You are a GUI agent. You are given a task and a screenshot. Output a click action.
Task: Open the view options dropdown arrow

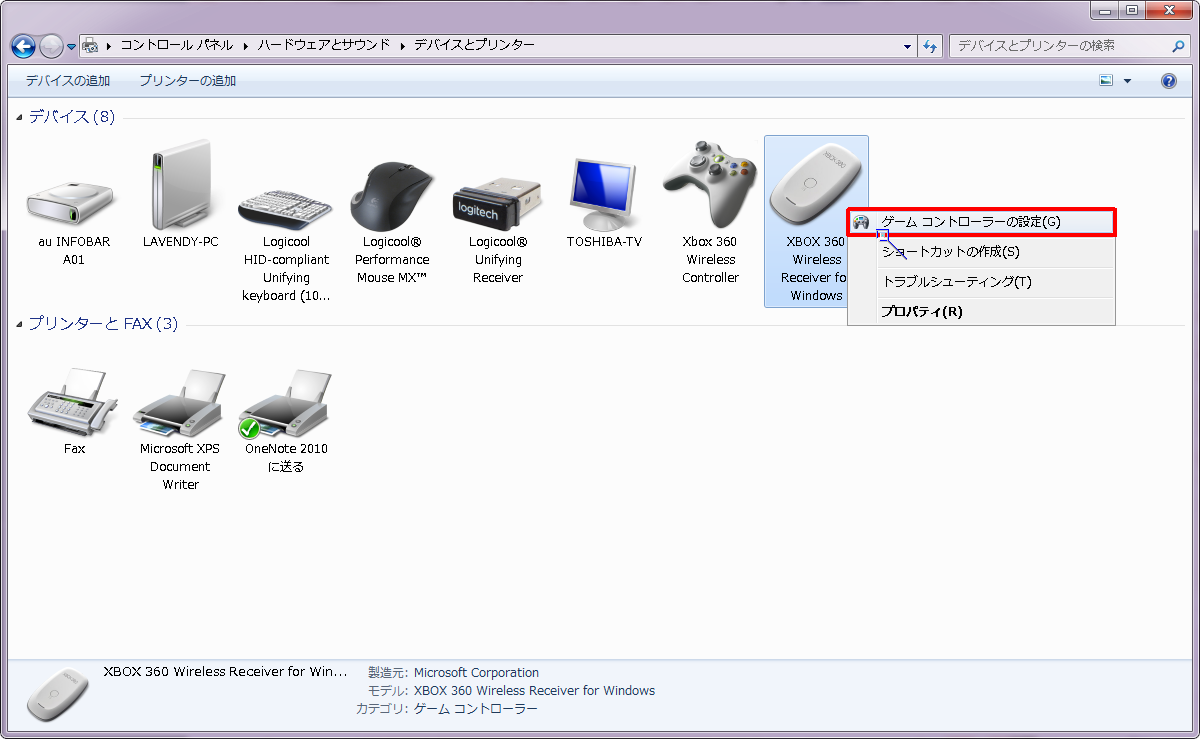pyautogui.click(x=1128, y=81)
